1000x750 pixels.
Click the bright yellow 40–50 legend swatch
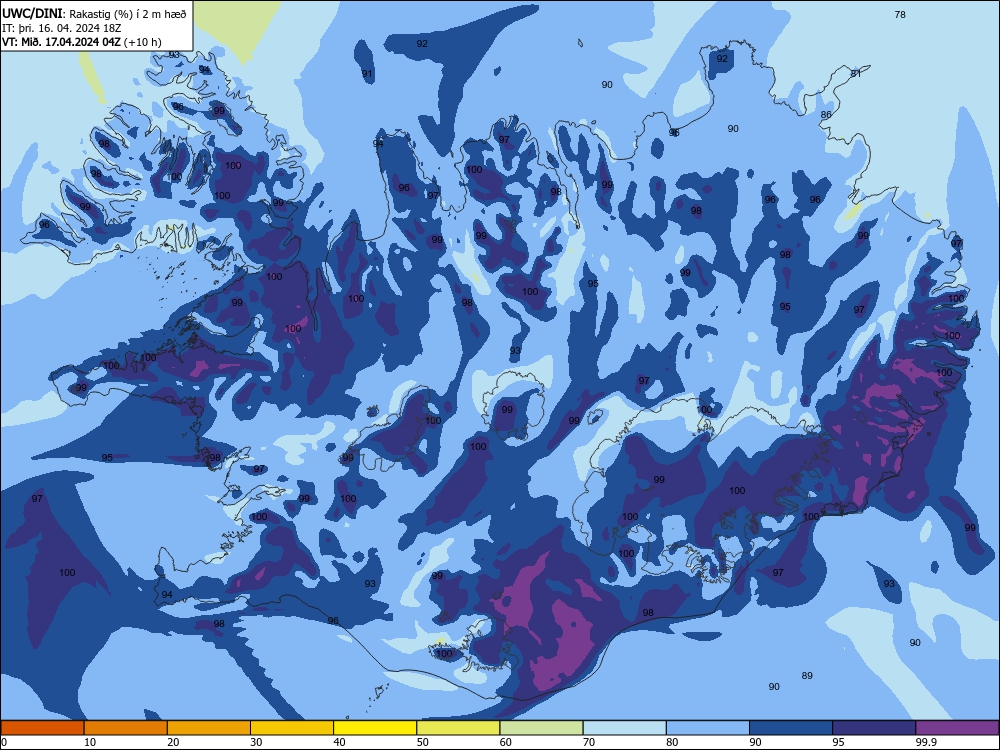click(375, 728)
